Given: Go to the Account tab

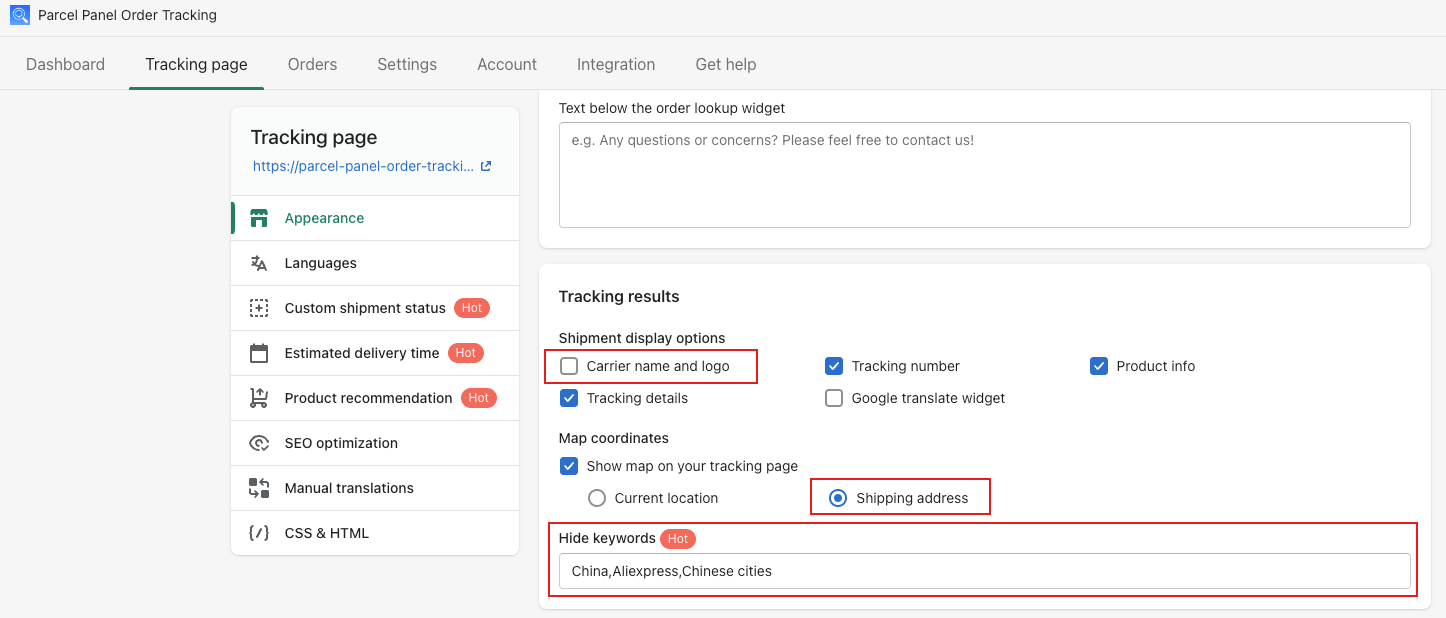Looking at the screenshot, I should tap(507, 64).
